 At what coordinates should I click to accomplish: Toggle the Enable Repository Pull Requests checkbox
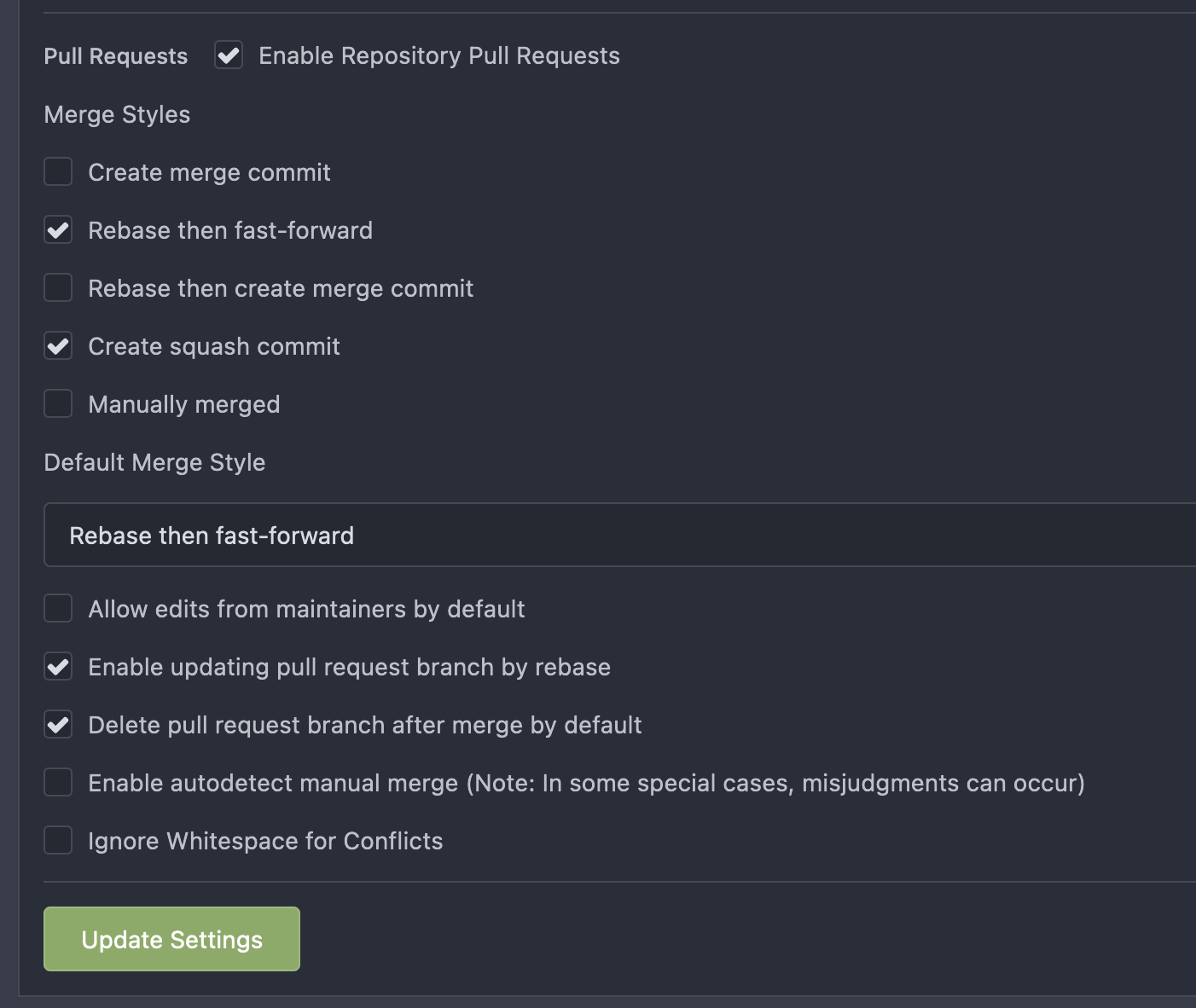(228, 55)
